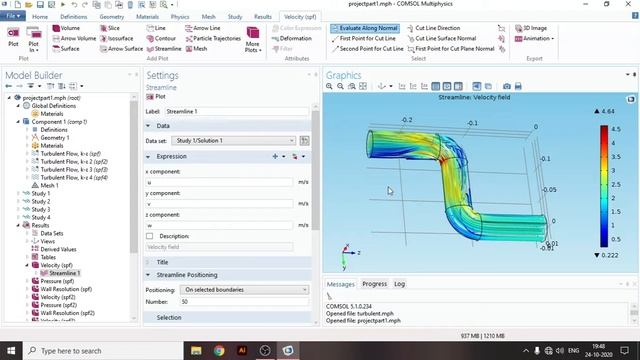Open the Animation dropdown
The height and width of the screenshot is (360, 640).
pos(534,38)
